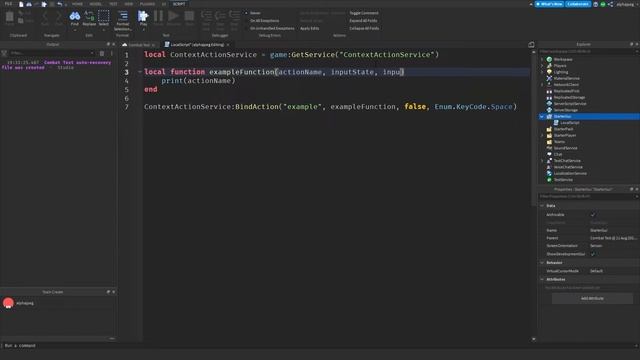640x360 pixels.
Task: Collapse the function fold arrow on line 3
Action: (140, 72)
